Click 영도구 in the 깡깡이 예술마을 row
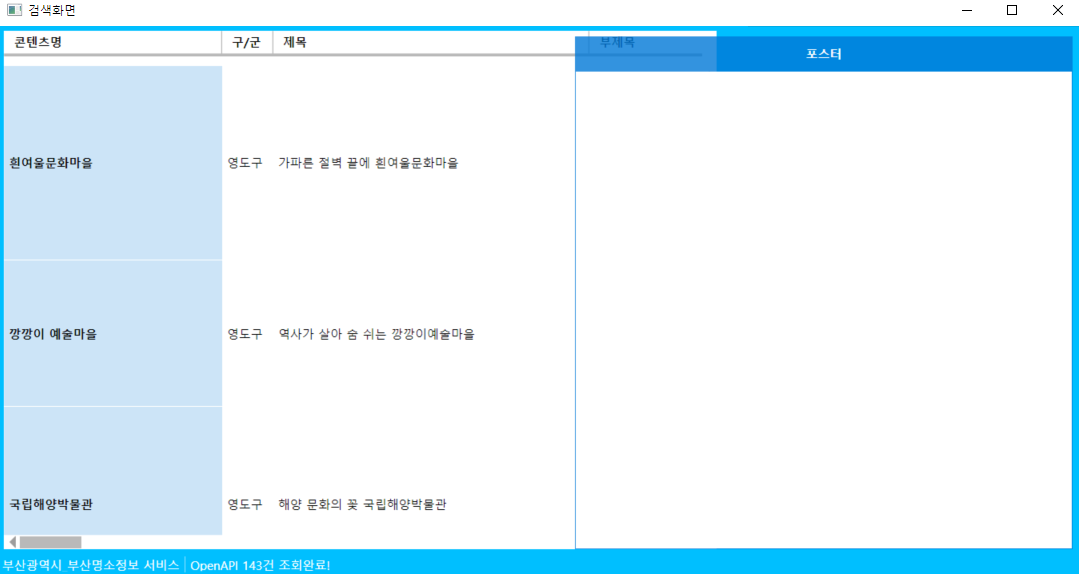 click(245, 334)
